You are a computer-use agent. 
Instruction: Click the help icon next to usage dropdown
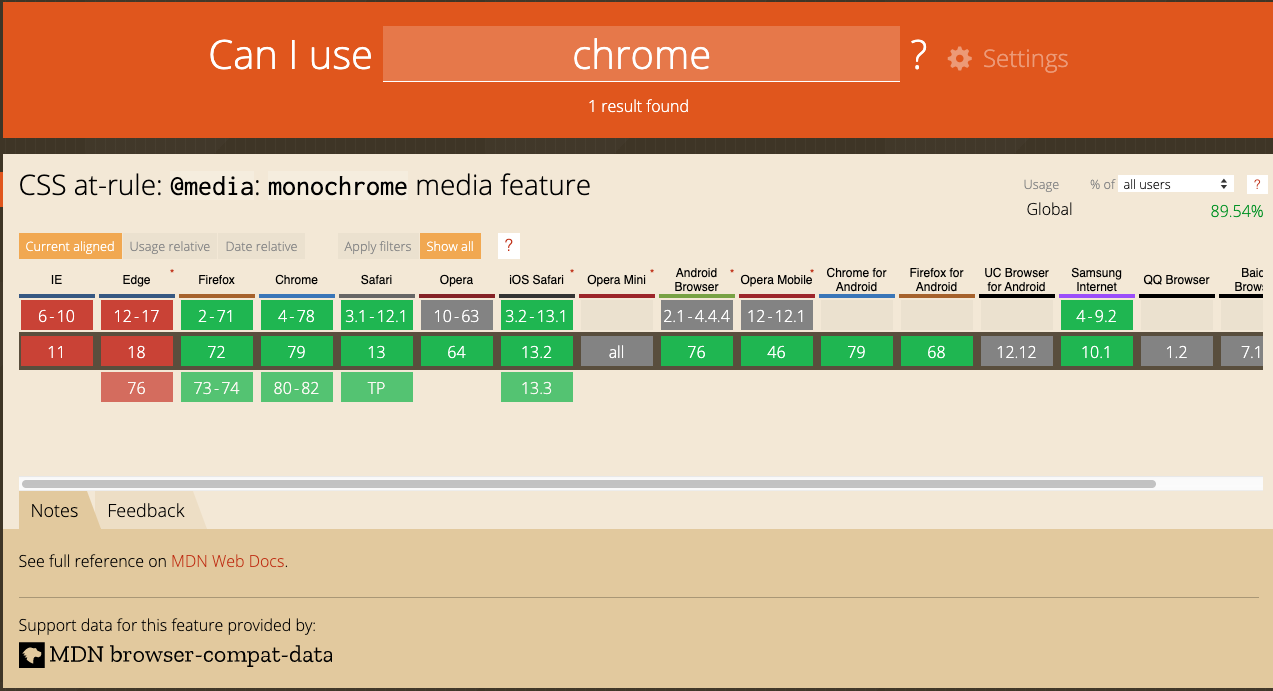pos(1257,184)
